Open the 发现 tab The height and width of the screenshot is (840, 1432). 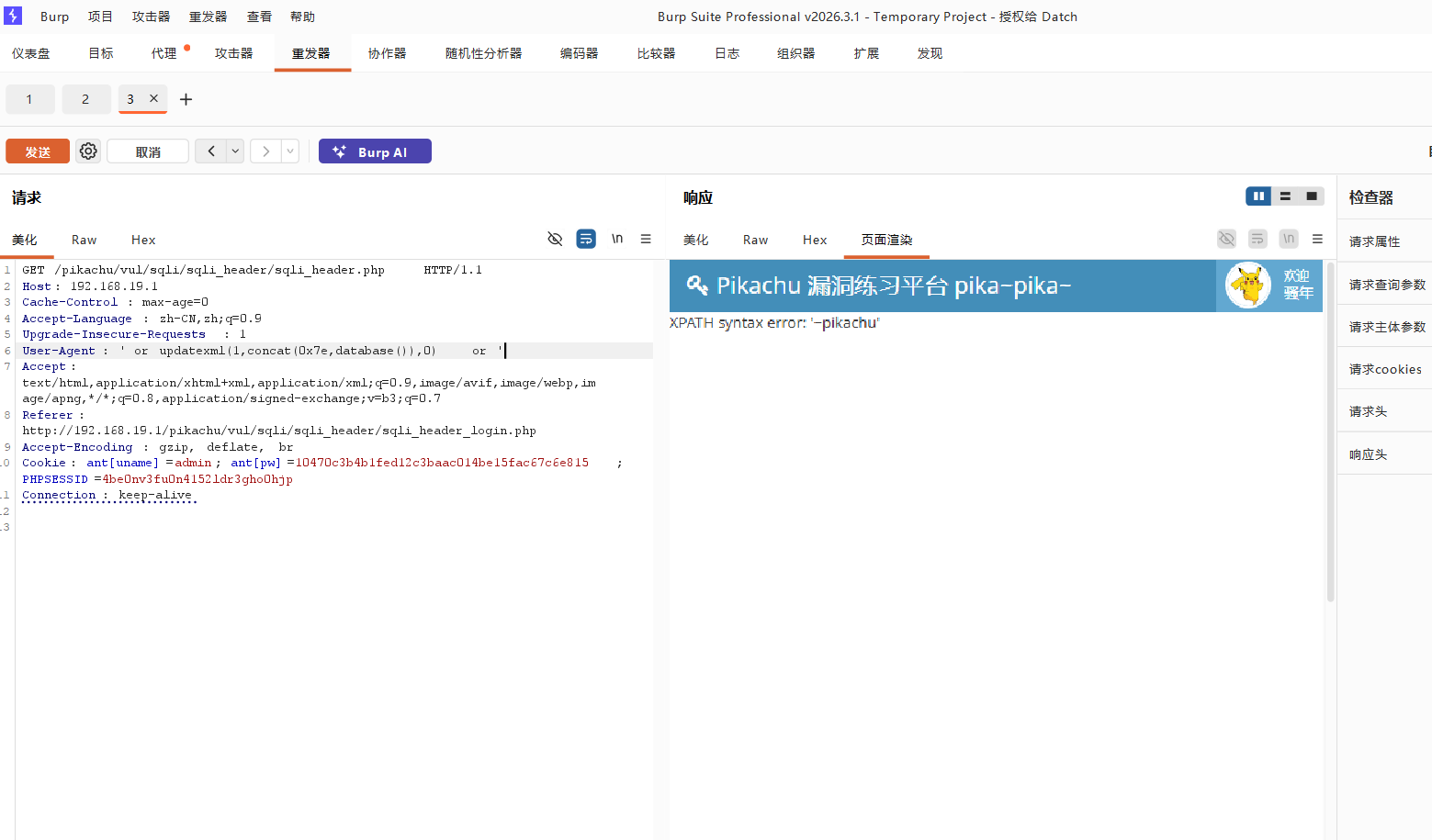tap(930, 53)
